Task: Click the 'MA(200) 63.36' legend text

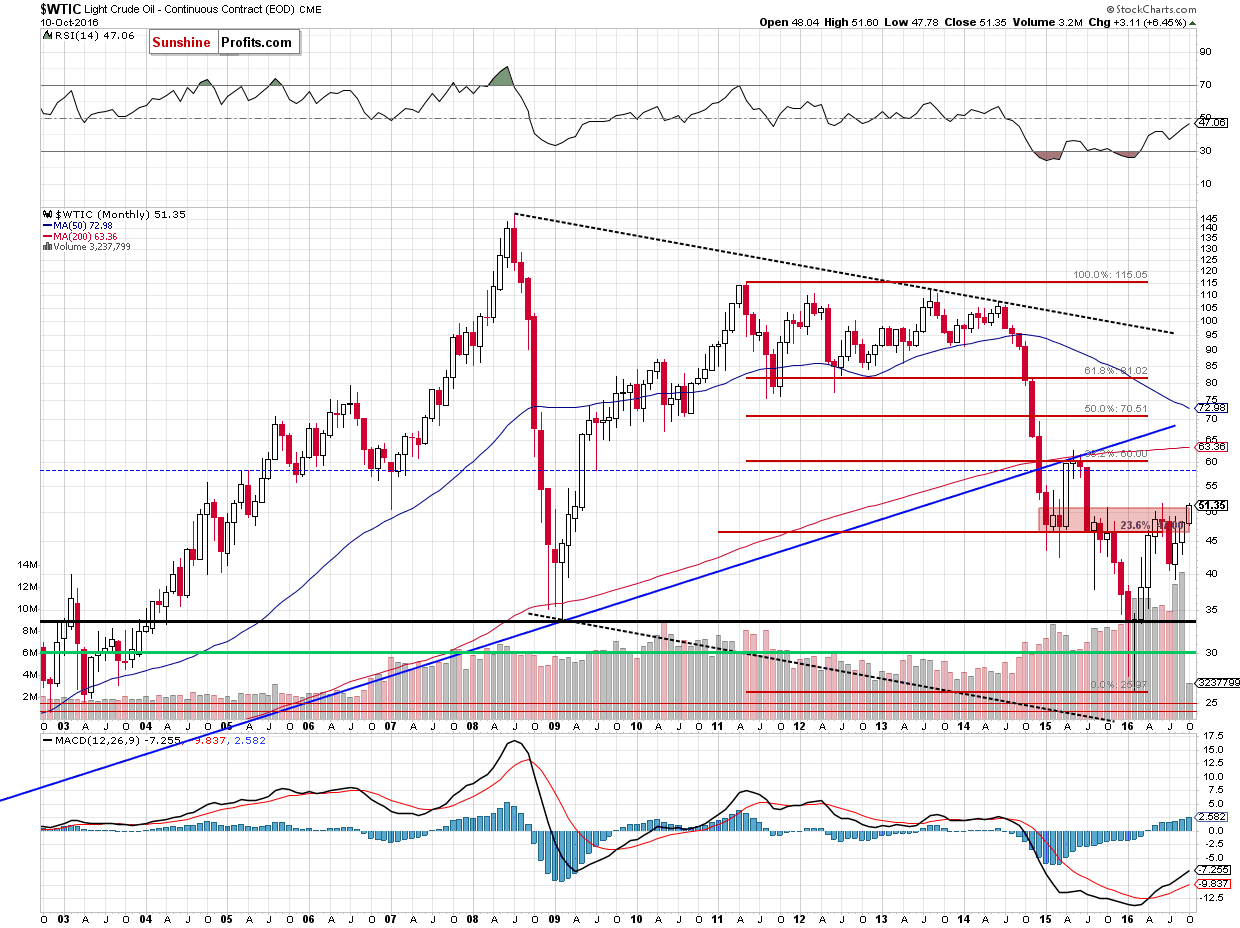Action: (83, 236)
